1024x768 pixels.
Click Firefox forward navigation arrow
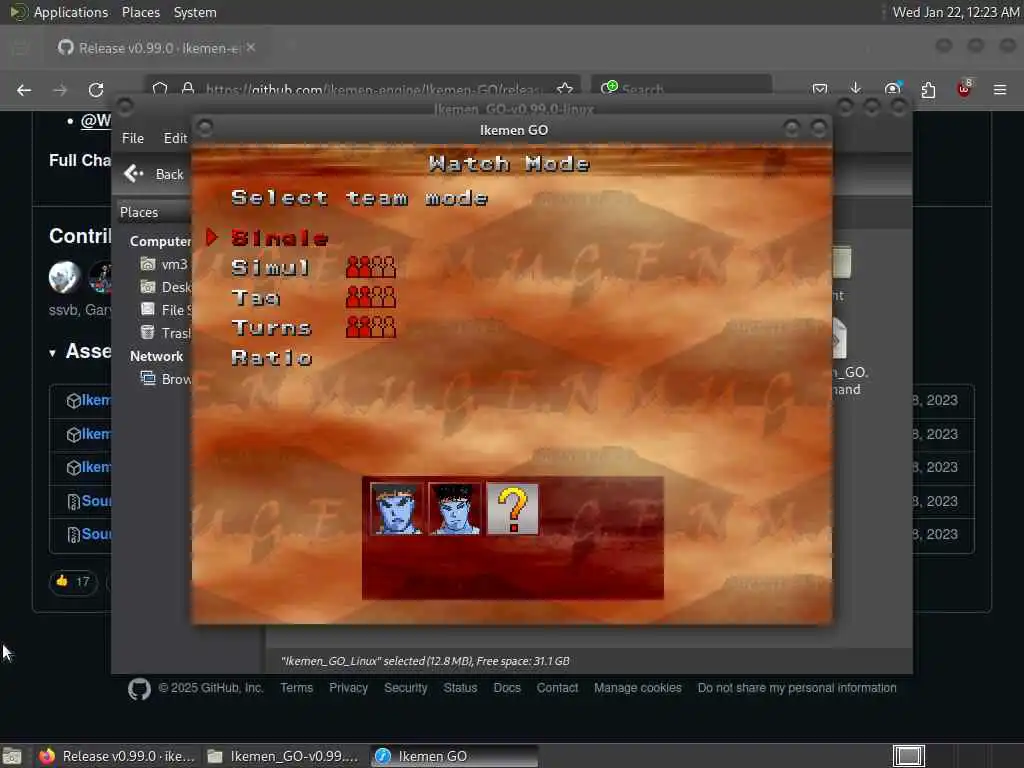click(x=60, y=90)
